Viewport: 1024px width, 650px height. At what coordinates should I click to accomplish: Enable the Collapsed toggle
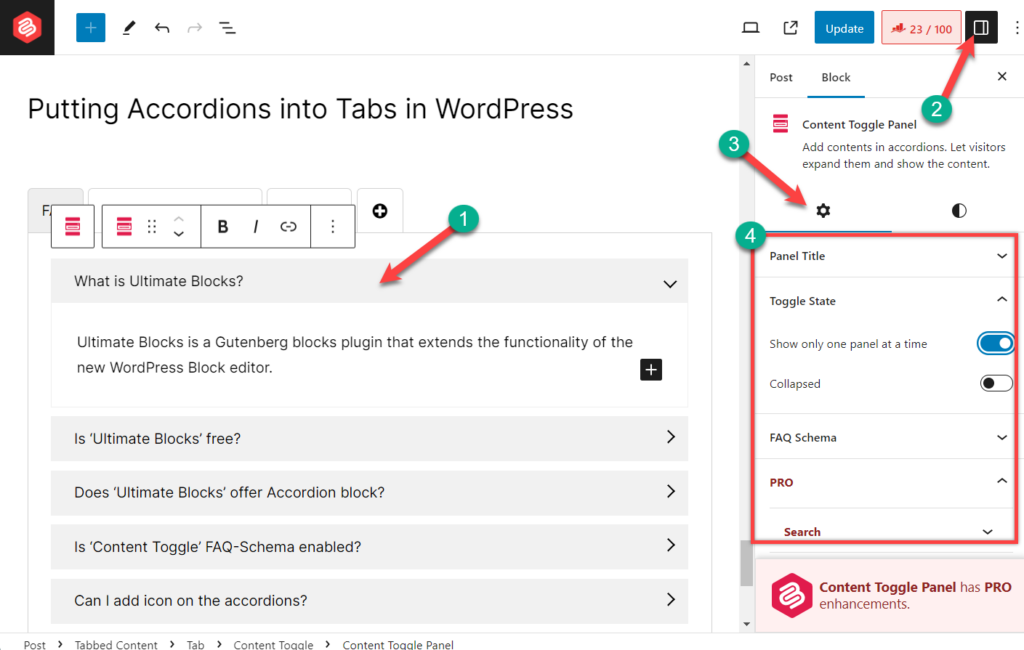[996, 383]
